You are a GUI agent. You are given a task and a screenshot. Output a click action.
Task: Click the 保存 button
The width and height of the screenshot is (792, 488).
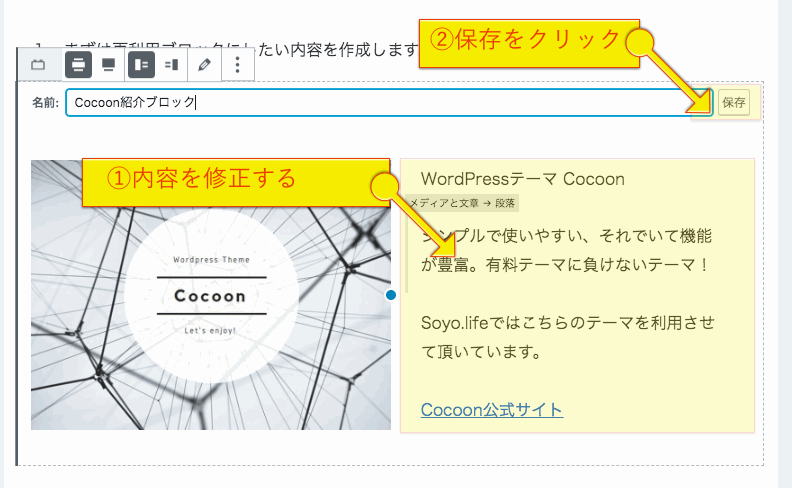[733, 103]
